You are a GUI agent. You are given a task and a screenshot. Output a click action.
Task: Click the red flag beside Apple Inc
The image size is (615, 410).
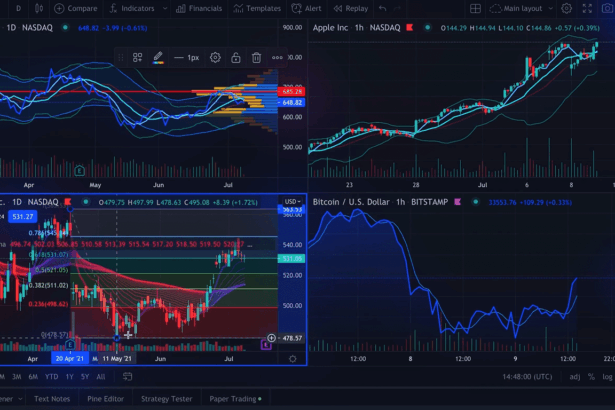410,27
